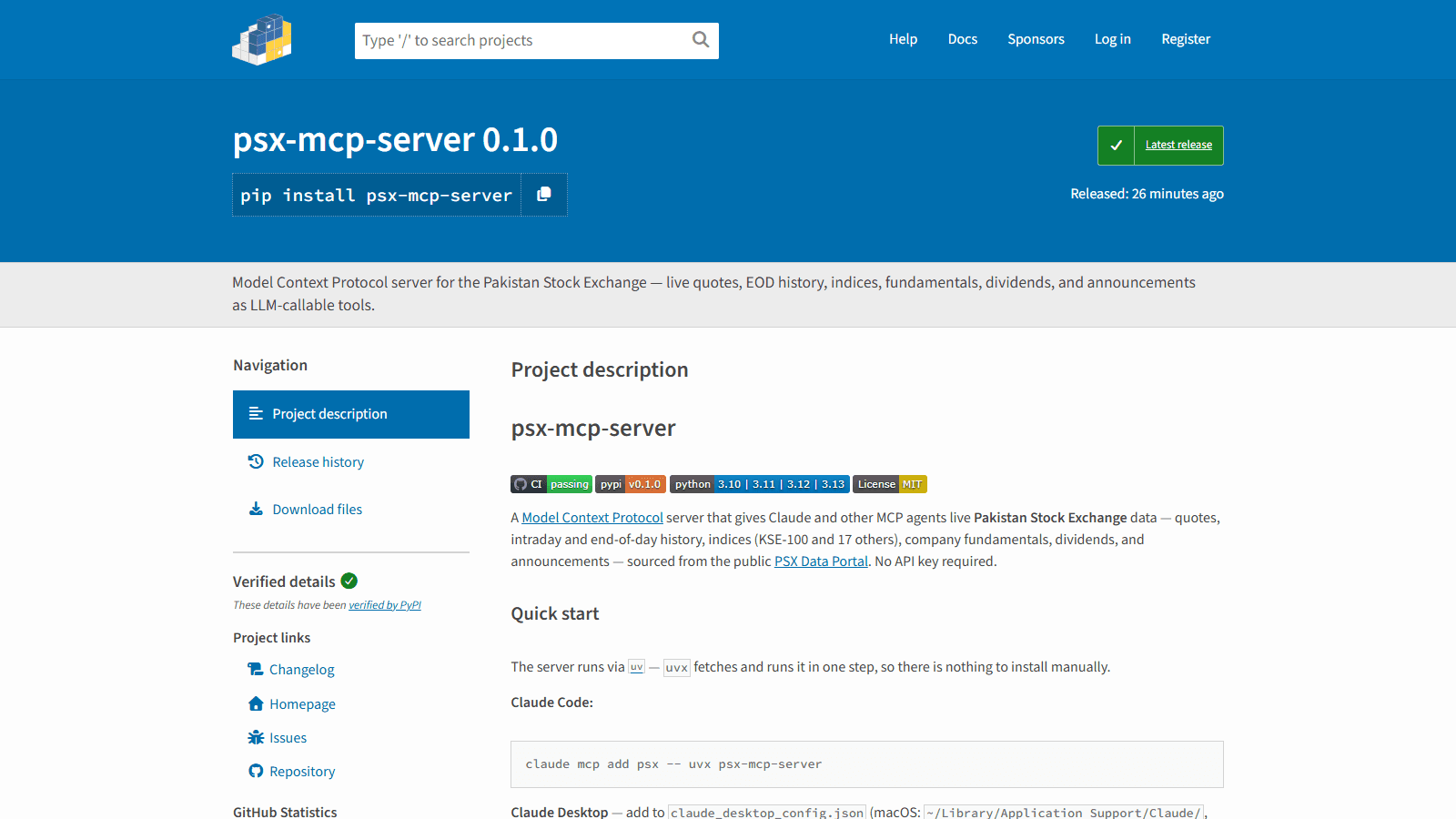Click the GitHub Statistics heading

tap(285, 812)
